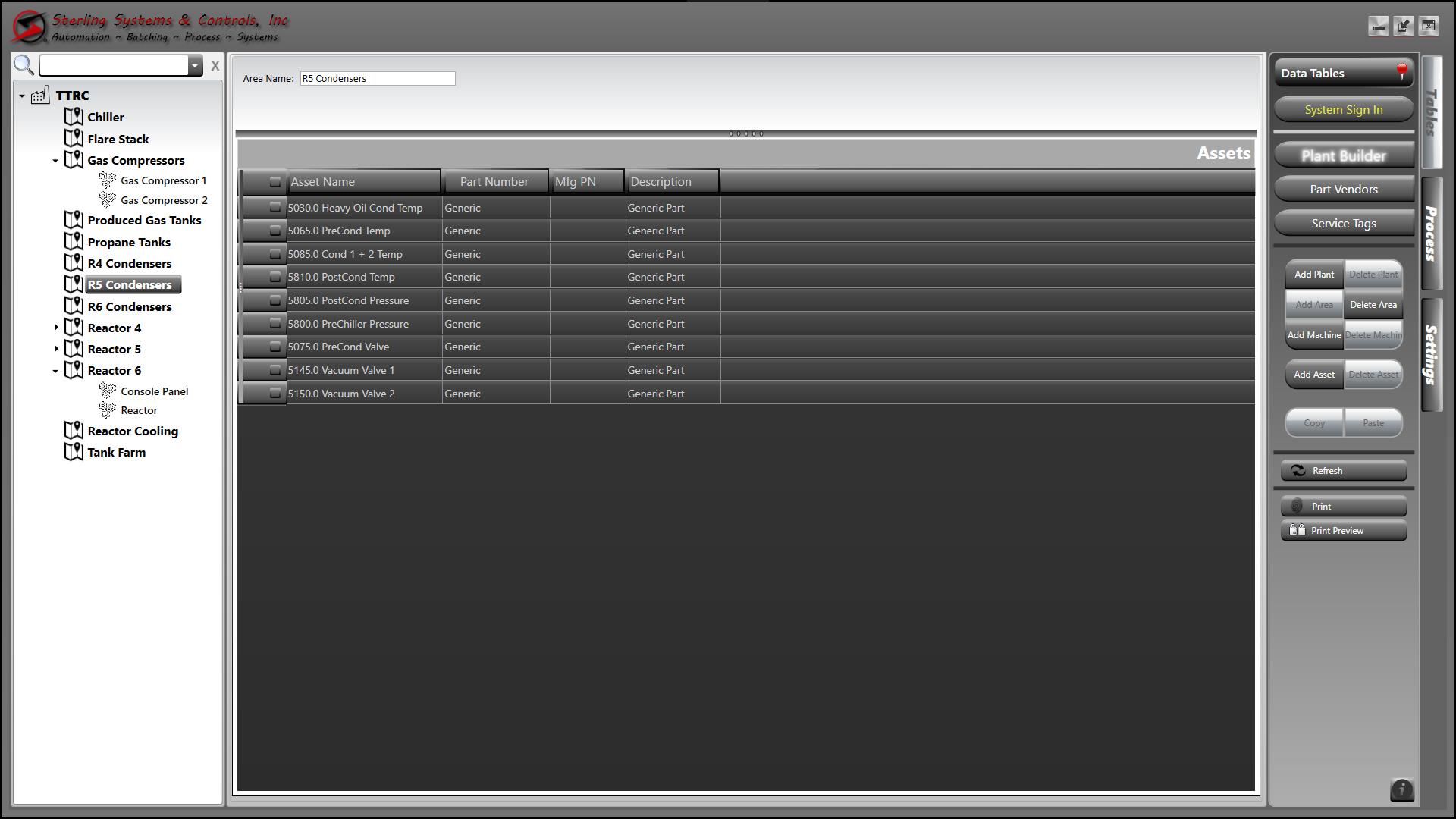
Task: Check the select-all box in Asset Name header
Action: [276, 181]
